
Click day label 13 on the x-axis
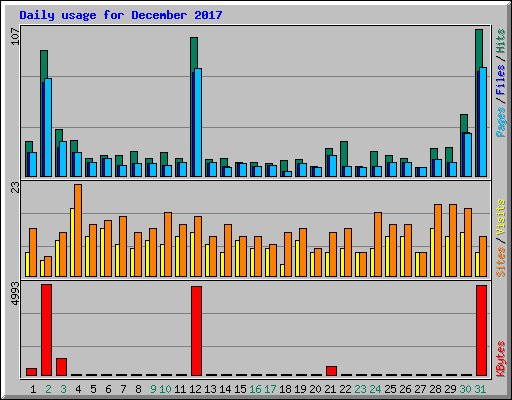[210, 389]
